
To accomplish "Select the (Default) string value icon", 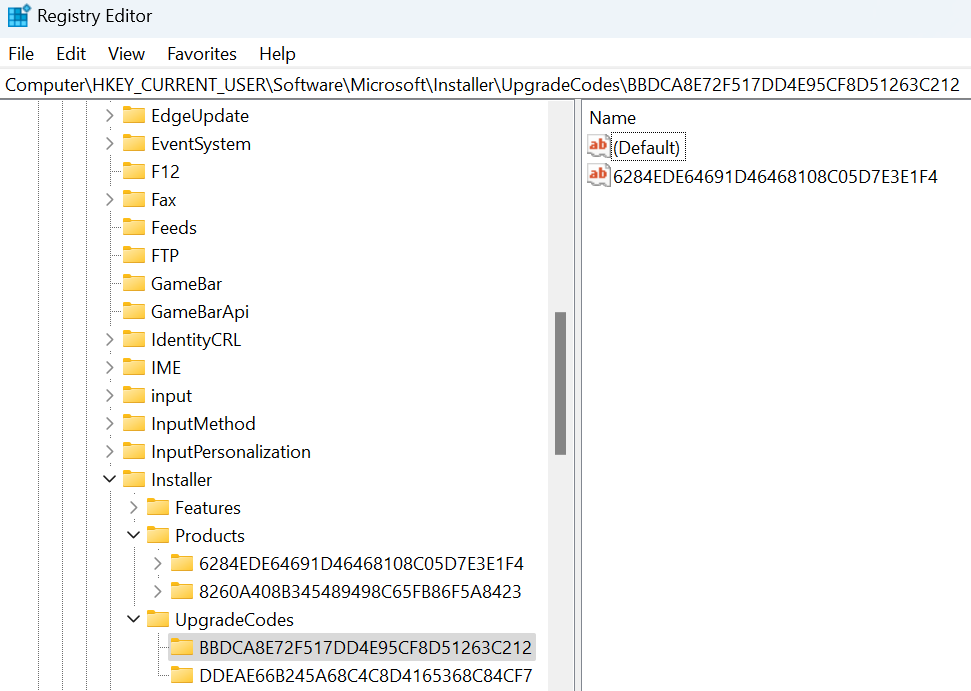I will [x=598, y=147].
